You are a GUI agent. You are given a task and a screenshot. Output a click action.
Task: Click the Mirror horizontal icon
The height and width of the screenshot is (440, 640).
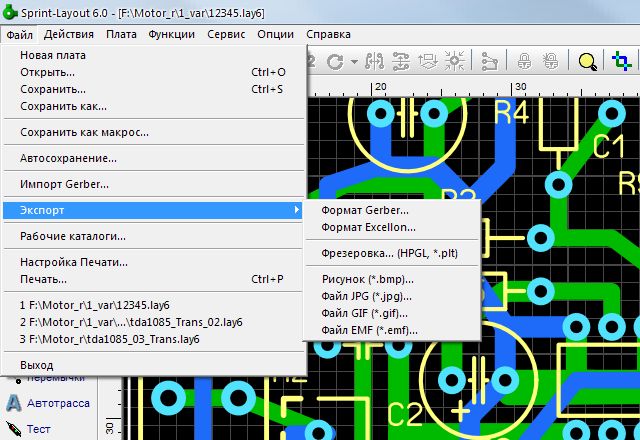pyautogui.click(x=374, y=61)
